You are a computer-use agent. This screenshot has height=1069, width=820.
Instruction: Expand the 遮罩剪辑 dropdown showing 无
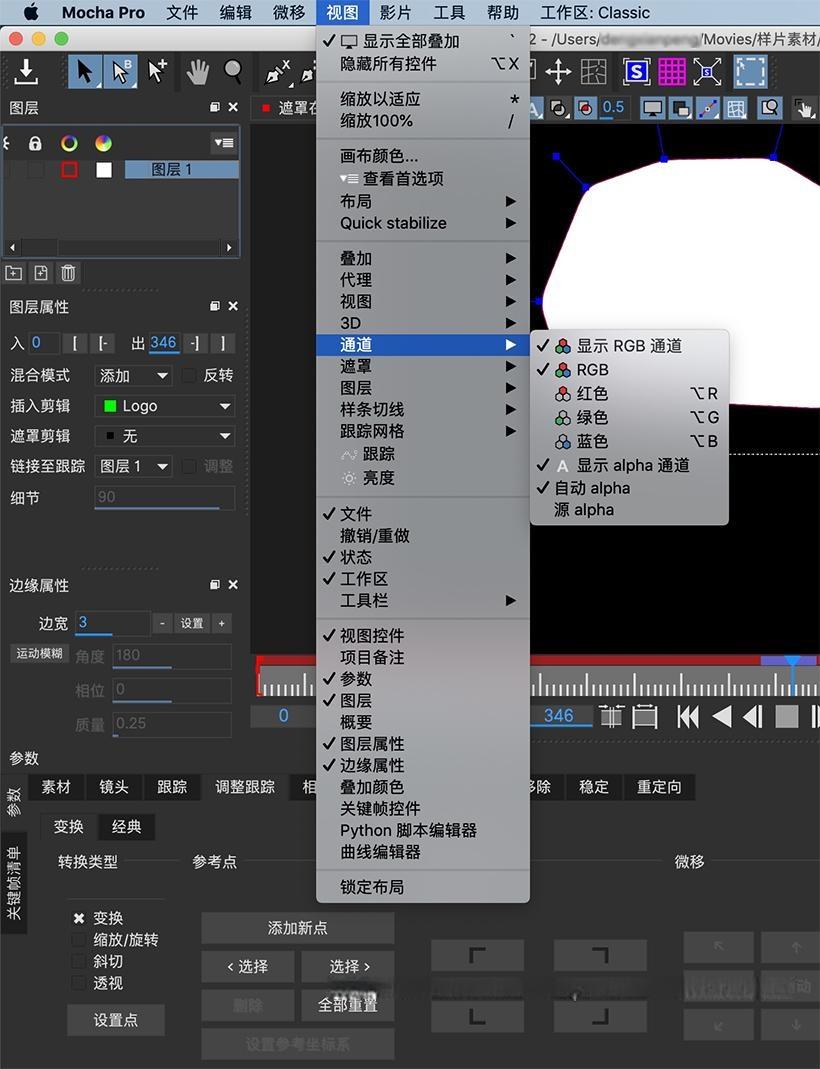(164, 437)
